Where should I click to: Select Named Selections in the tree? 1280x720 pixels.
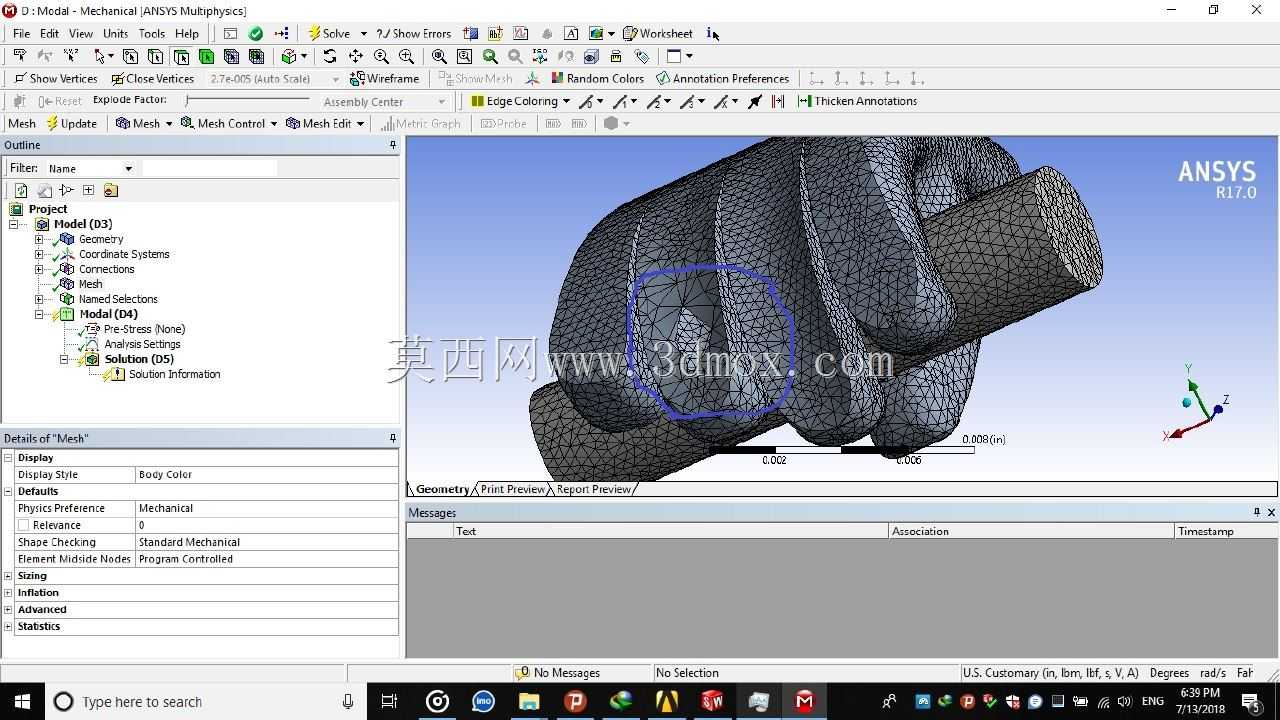(x=118, y=299)
